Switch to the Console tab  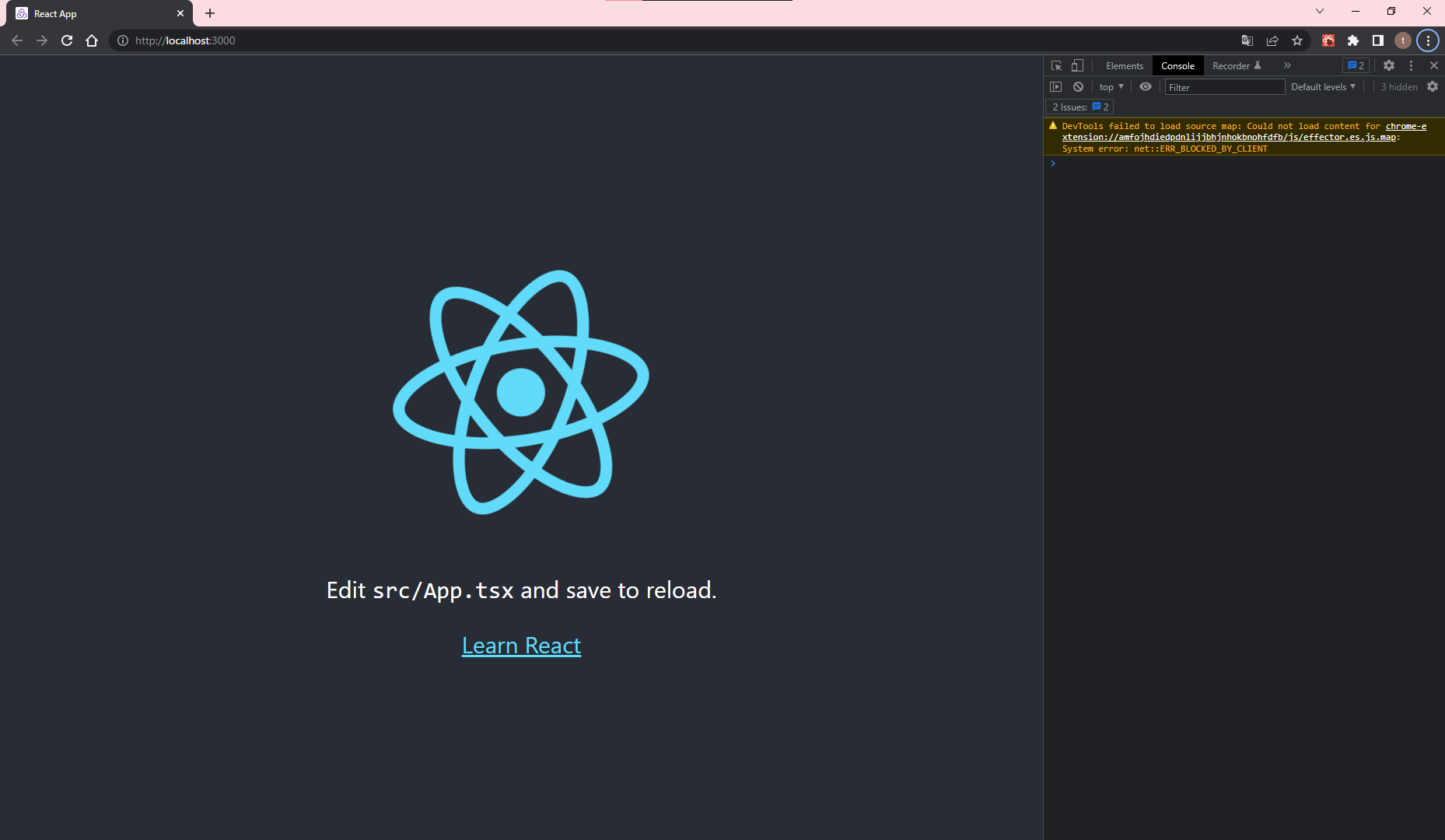click(x=1177, y=66)
